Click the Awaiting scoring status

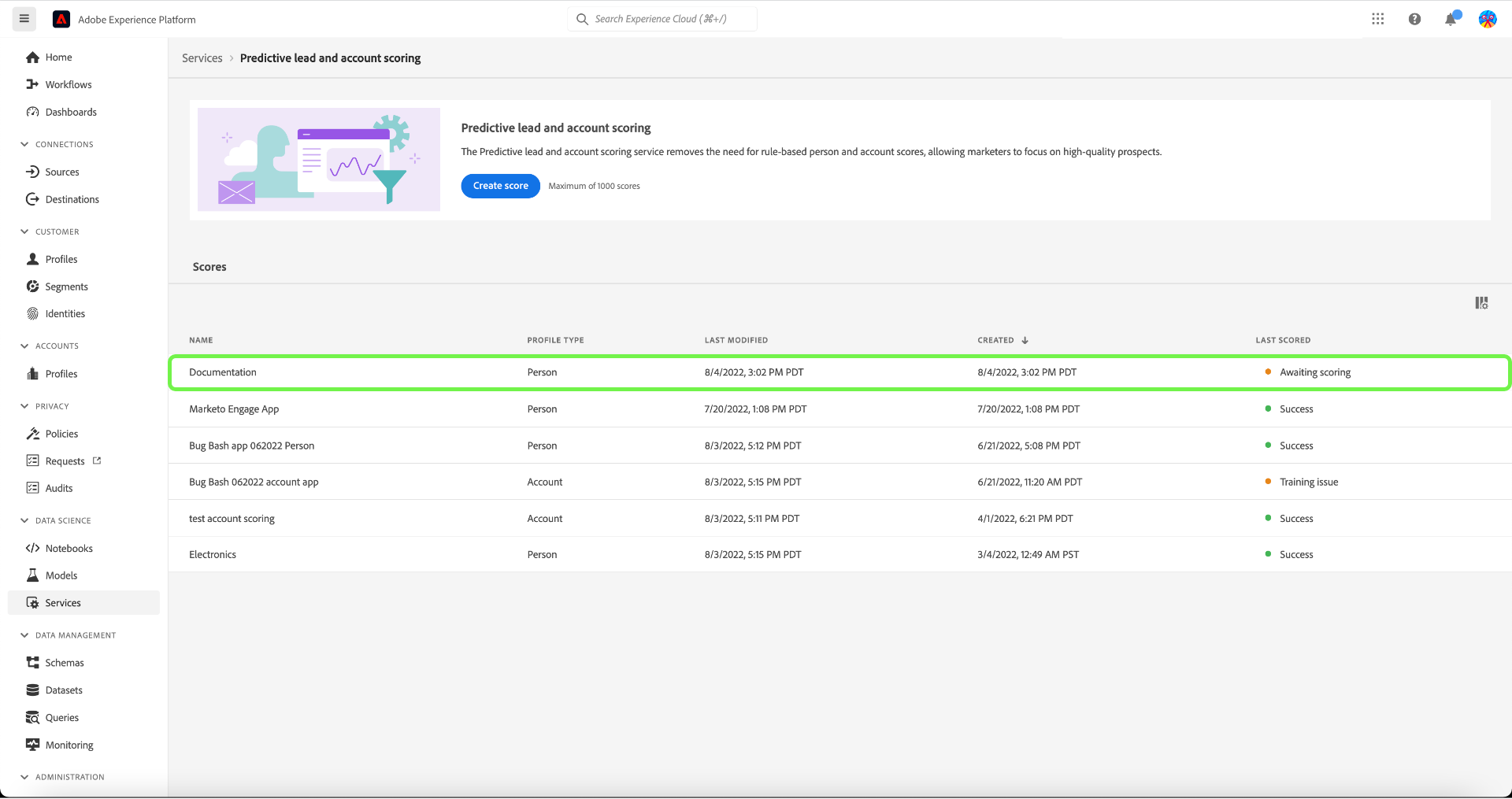click(x=1315, y=372)
